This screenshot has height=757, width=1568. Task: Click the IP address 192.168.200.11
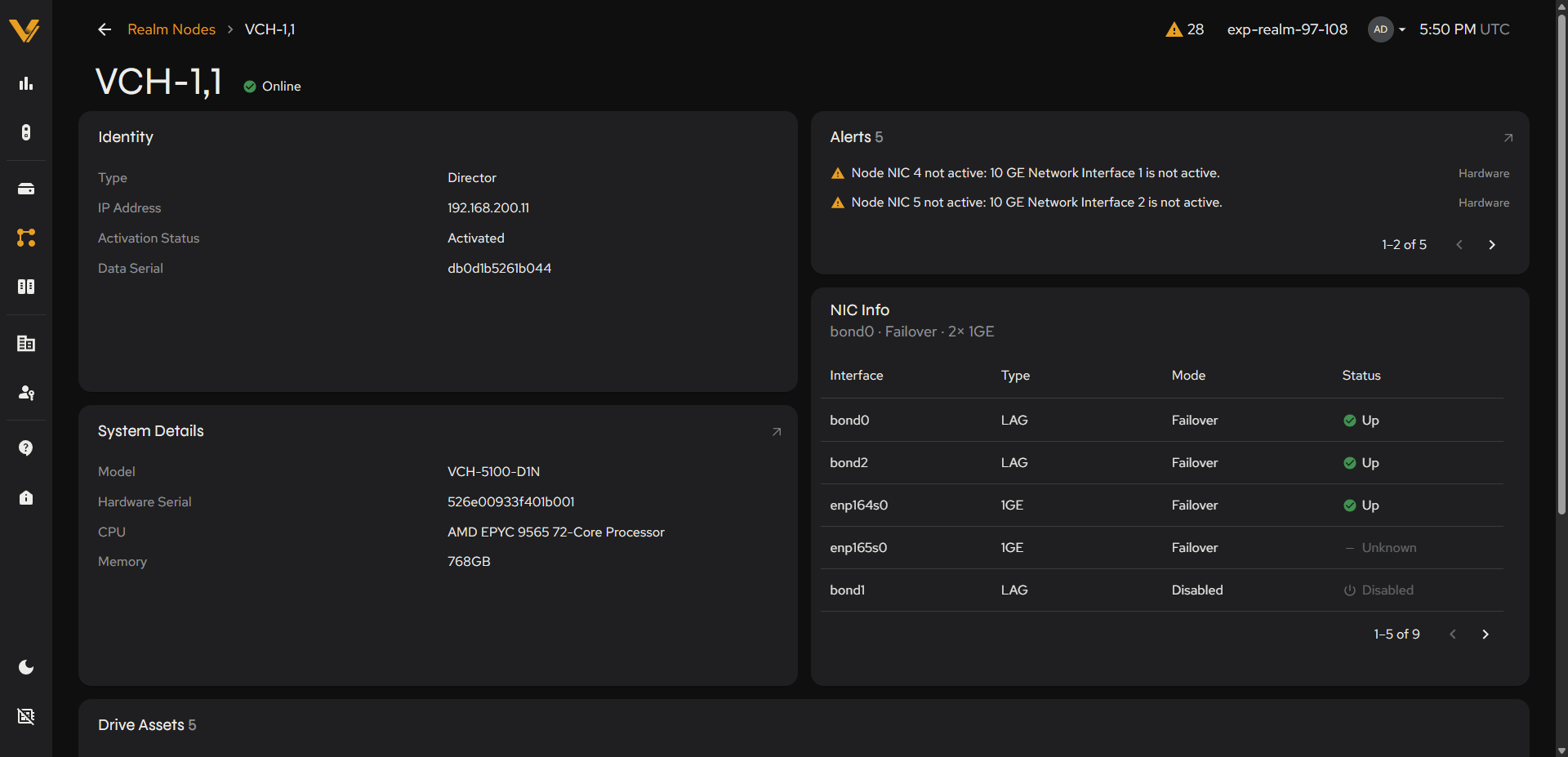click(488, 208)
